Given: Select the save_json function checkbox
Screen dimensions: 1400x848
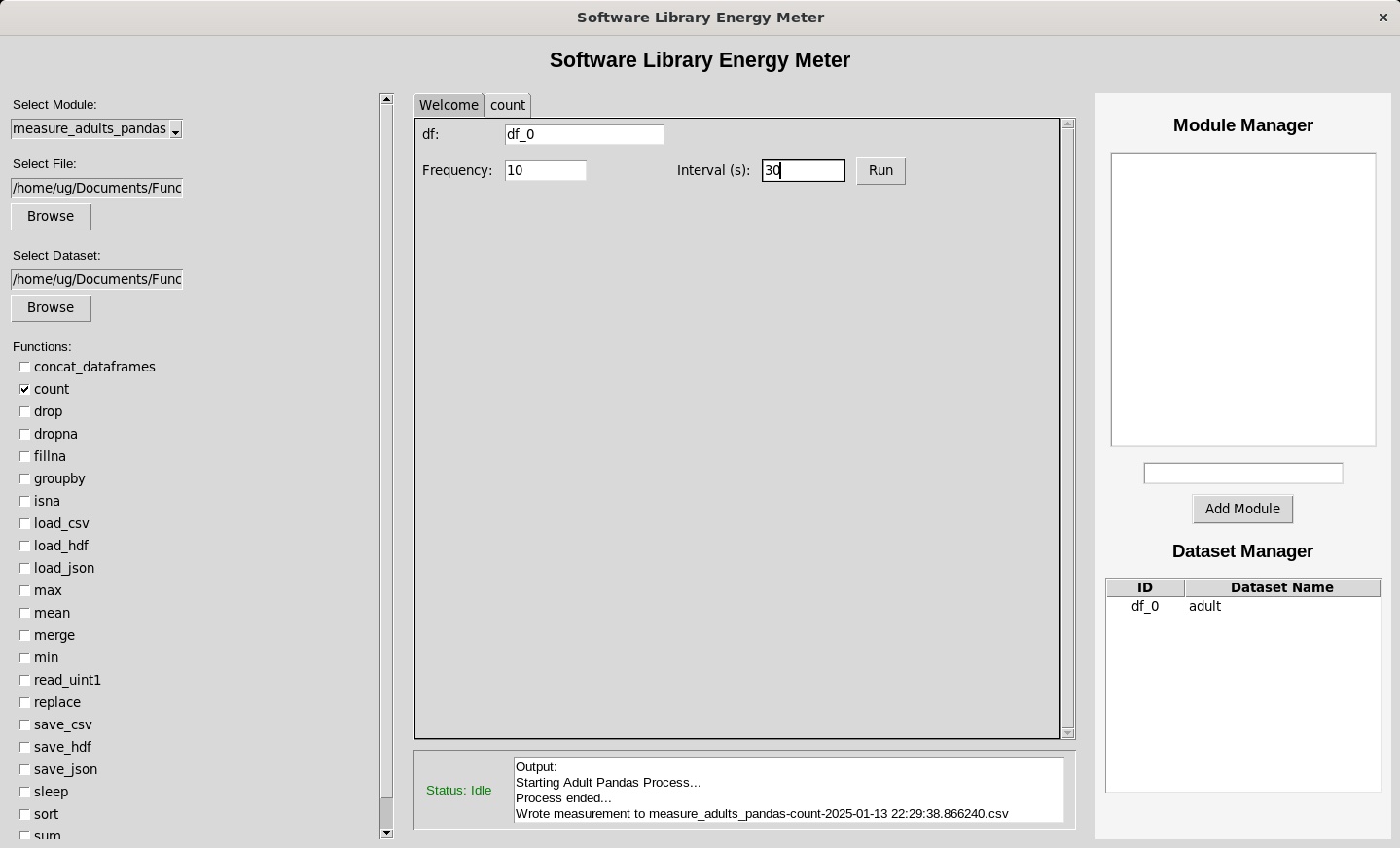Looking at the screenshot, I should tap(24, 769).
